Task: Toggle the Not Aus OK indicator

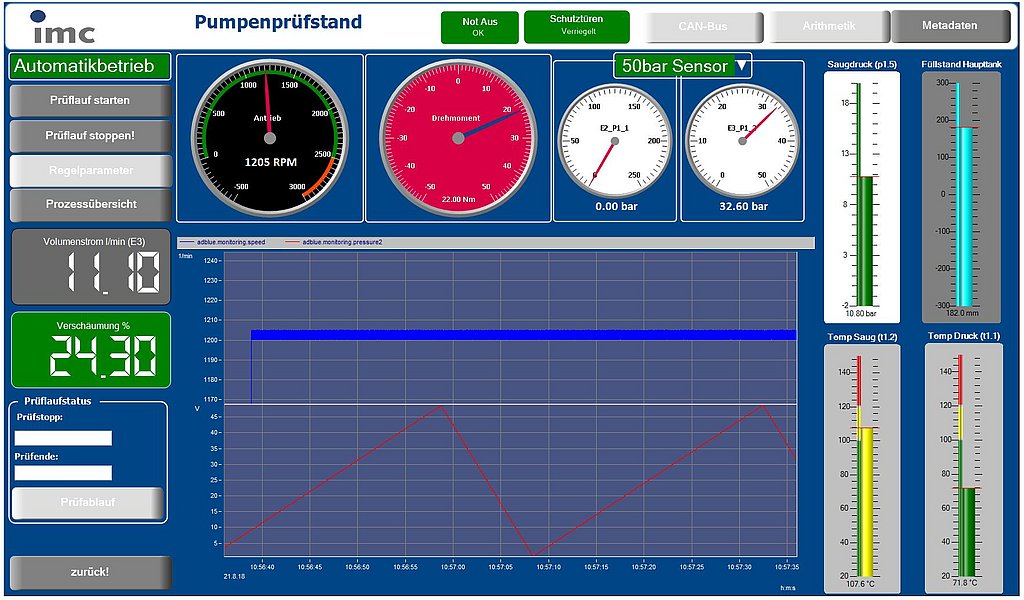Action: (479, 27)
